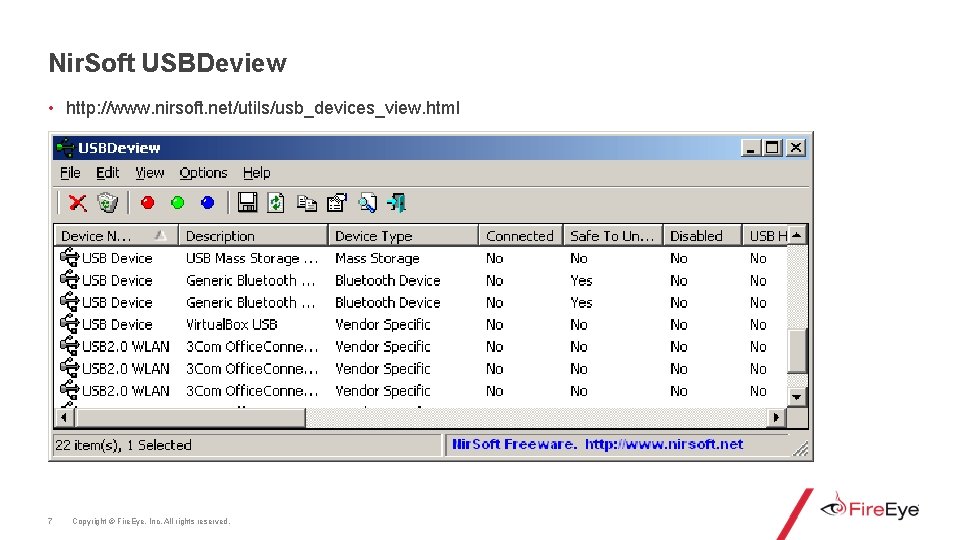This screenshot has height=540, width=960.
Task: Click the red X uninstall device icon
Action: [77, 203]
